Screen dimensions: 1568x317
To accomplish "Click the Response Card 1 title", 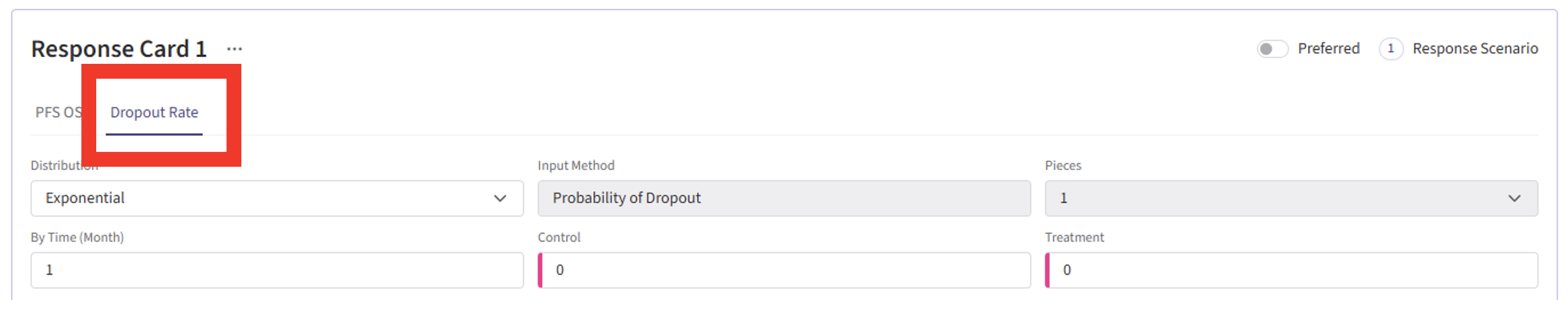I will [119, 49].
